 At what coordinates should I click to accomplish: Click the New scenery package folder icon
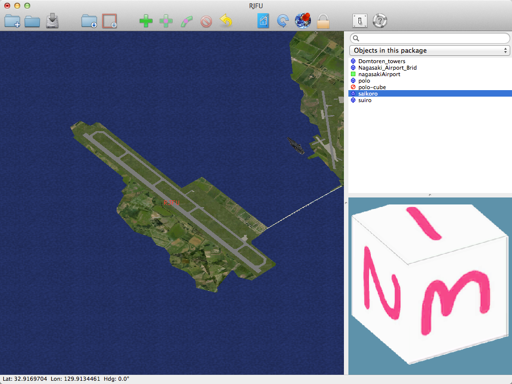point(12,21)
